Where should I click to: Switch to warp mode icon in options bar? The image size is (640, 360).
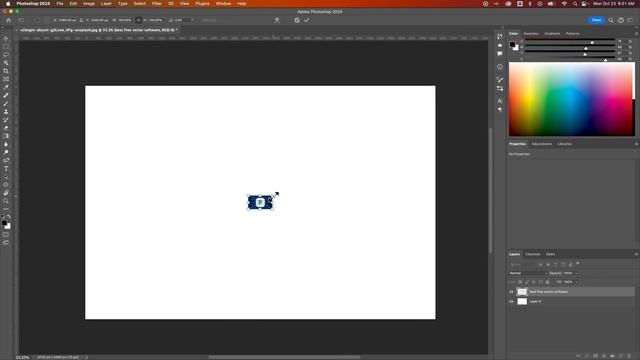pos(277,20)
